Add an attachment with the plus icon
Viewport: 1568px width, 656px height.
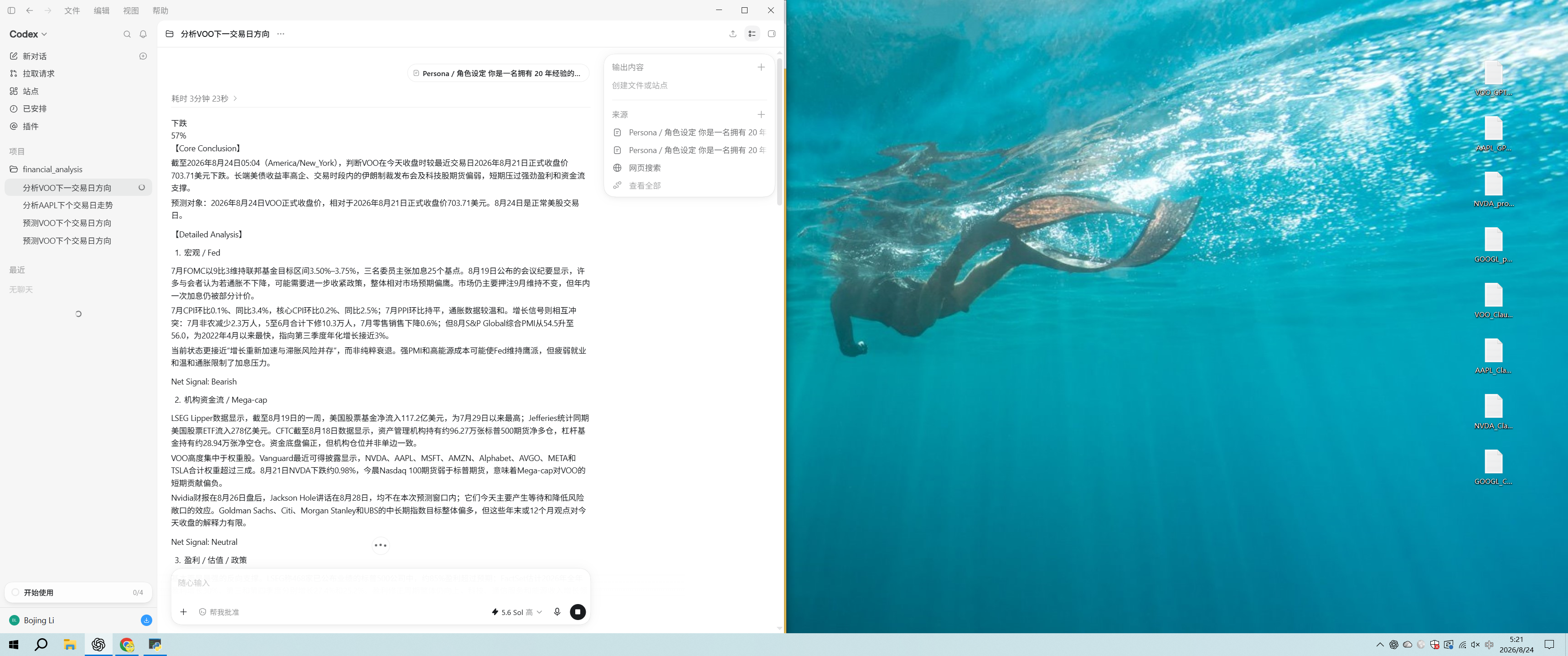183,611
